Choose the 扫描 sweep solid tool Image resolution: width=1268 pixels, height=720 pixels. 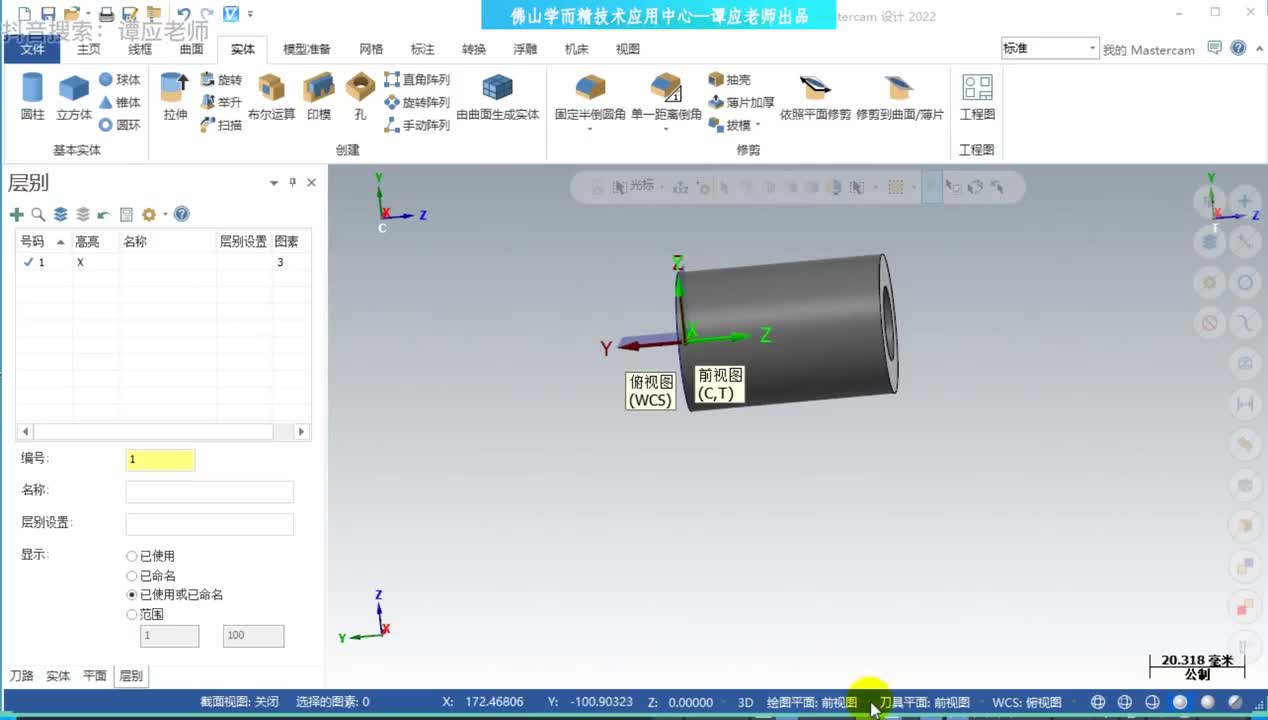(x=221, y=125)
